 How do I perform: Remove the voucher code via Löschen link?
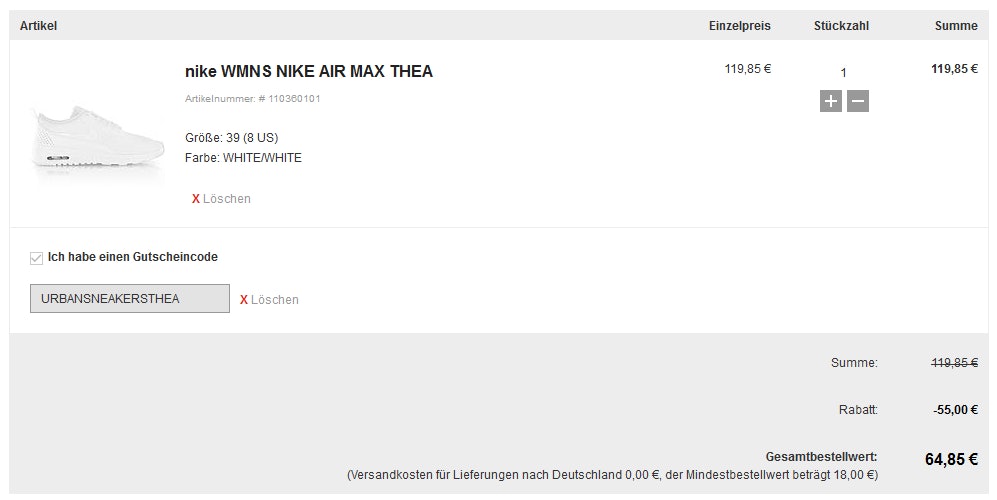[275, 300]
